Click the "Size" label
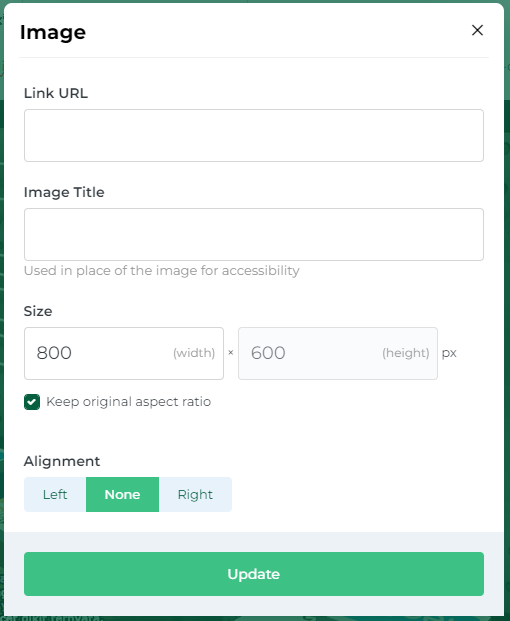Viewport: 510px width, 621px height. 38,311
